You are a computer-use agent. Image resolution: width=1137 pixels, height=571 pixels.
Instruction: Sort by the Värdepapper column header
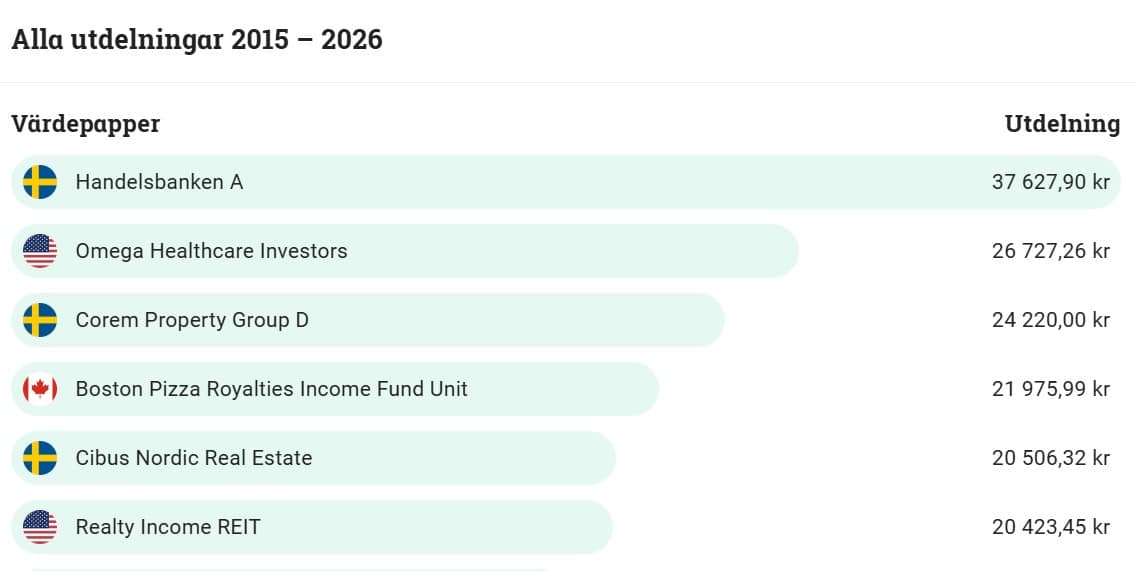click(86, 124)
